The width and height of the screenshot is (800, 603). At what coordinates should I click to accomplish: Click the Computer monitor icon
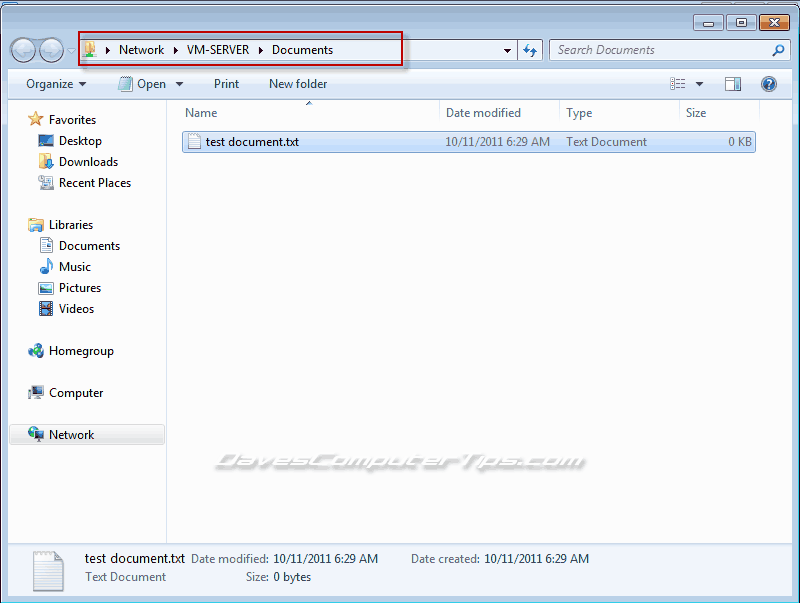(36, 392)
